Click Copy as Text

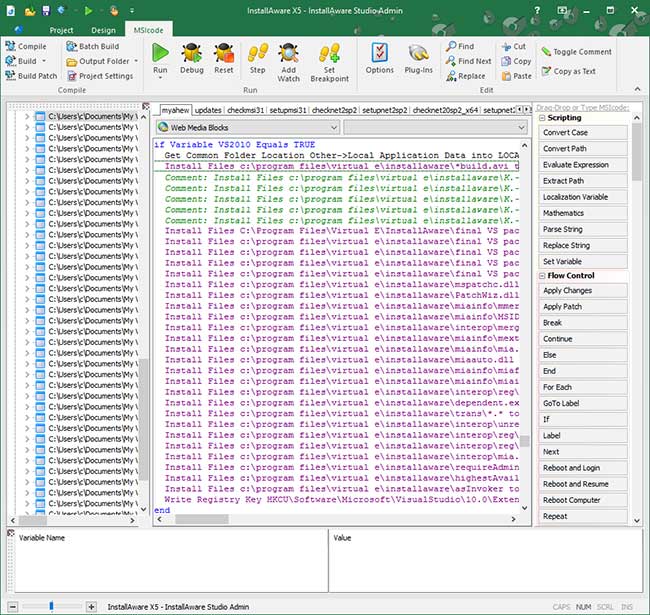click(x=568, y=71)
